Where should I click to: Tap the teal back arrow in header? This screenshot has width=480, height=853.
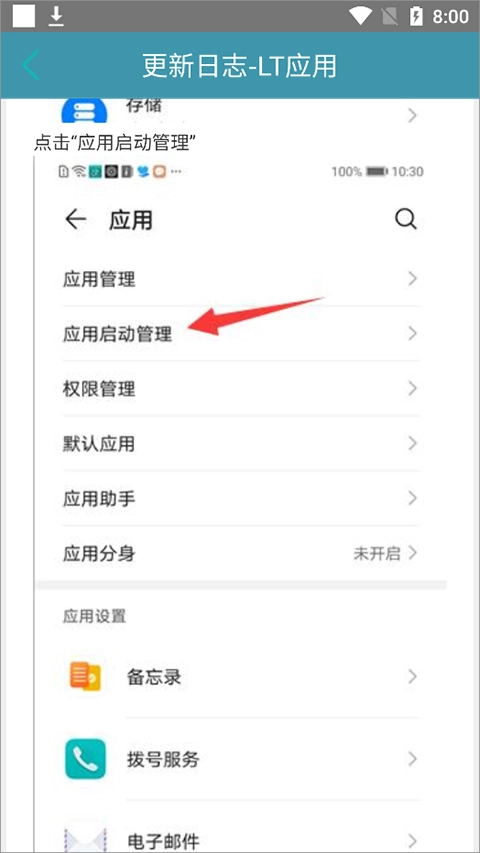pos(30,65)
